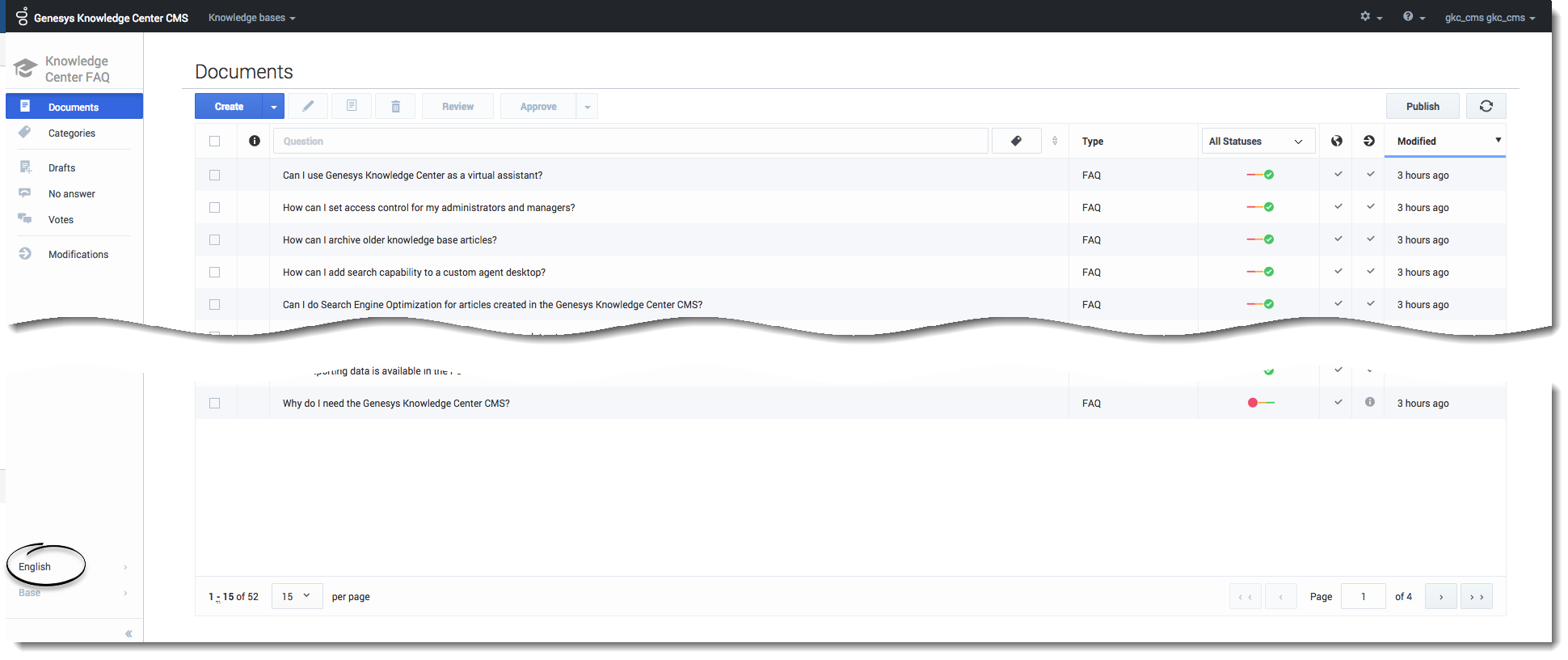Go to the next page arrow

click(1441, 597)
